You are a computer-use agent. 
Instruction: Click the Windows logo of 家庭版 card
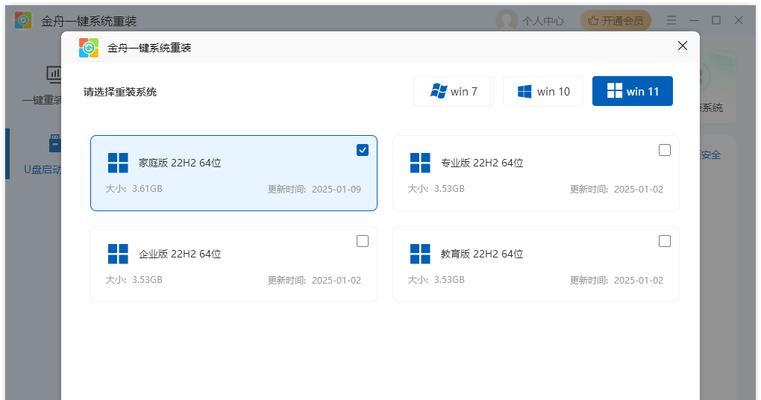pyautogui.click(x=118, y=163)
